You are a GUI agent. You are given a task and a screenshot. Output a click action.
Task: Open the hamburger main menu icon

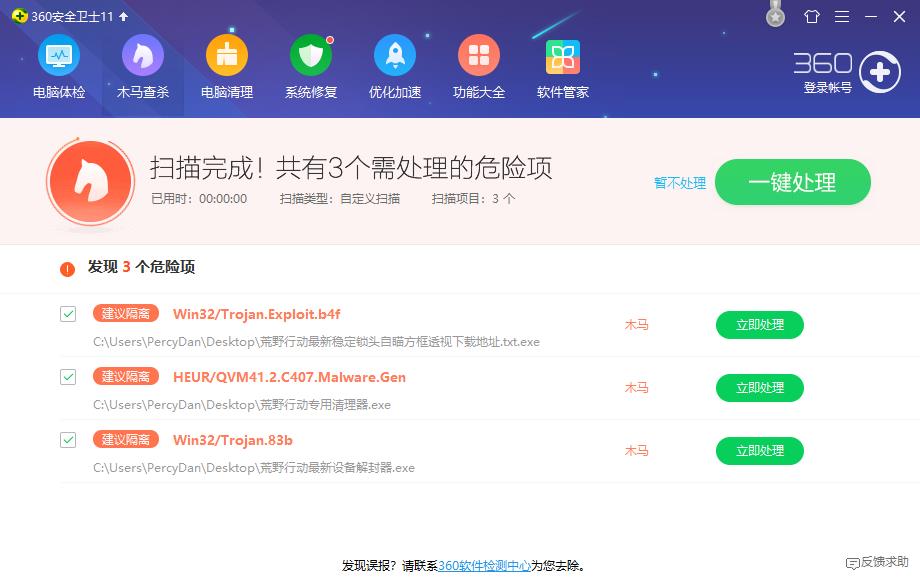(x=842, y=16)
